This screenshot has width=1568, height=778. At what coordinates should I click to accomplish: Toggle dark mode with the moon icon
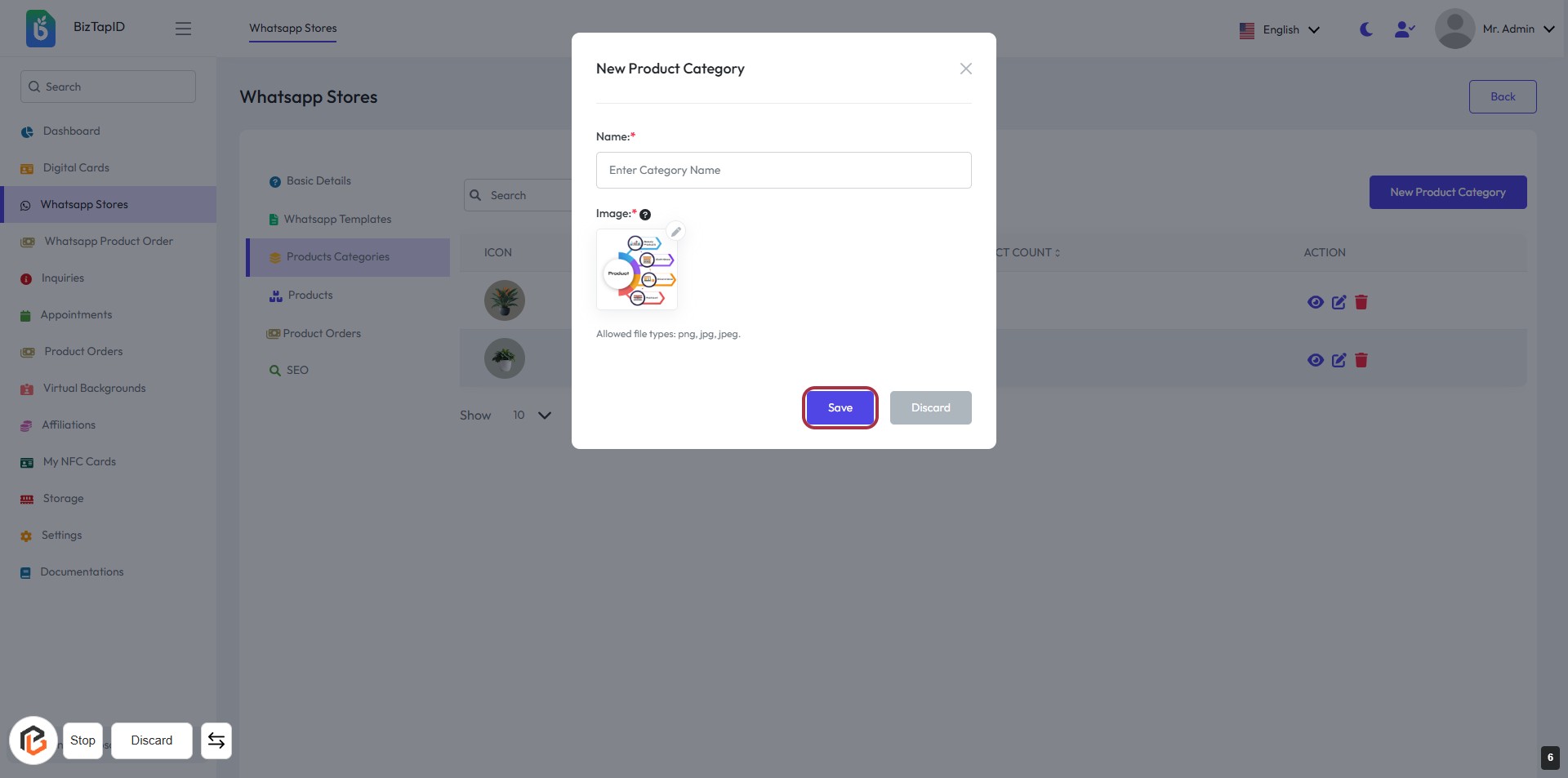click(1366, 29)
